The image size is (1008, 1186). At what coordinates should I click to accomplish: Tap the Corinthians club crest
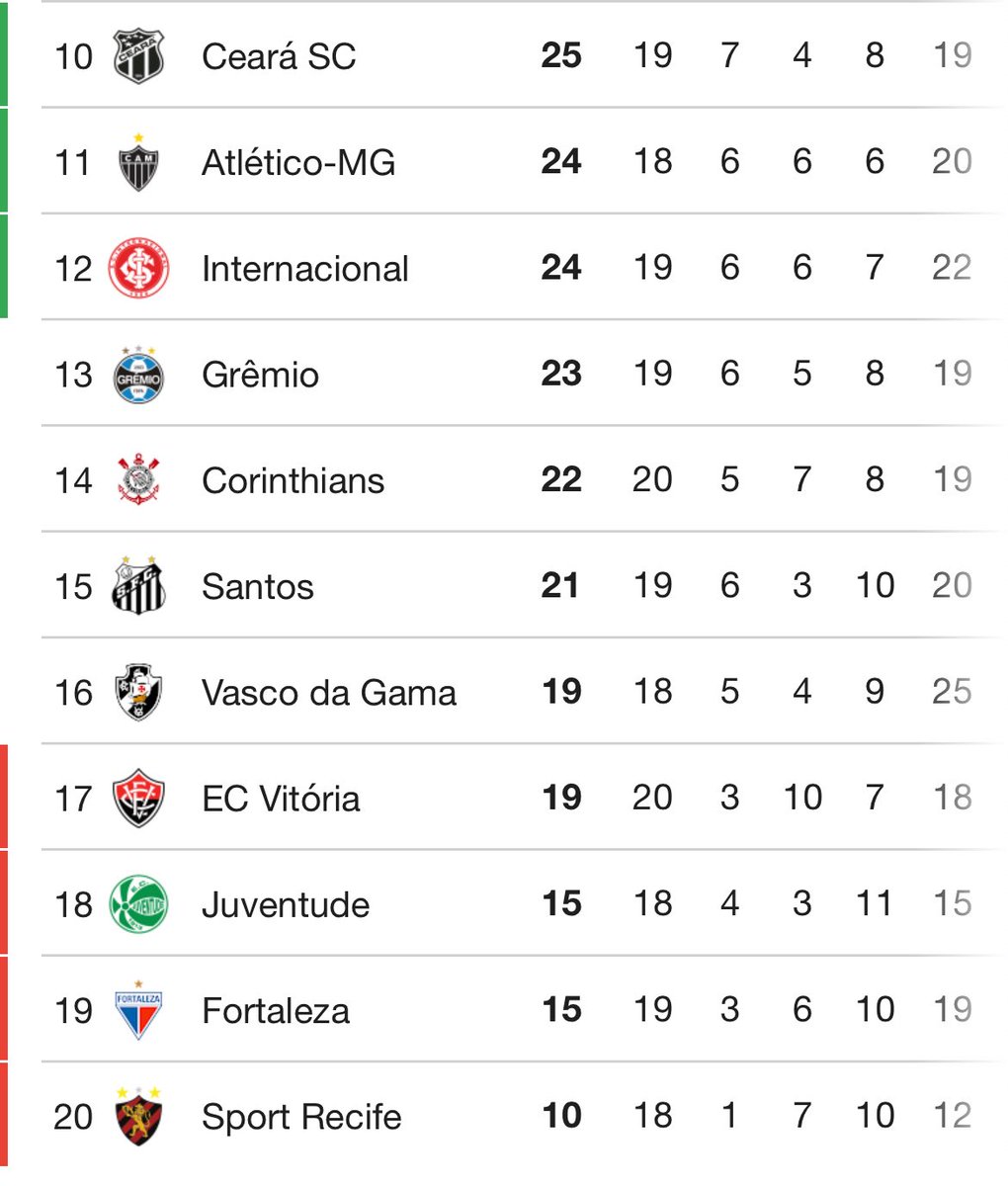click(x=137, y=480)
